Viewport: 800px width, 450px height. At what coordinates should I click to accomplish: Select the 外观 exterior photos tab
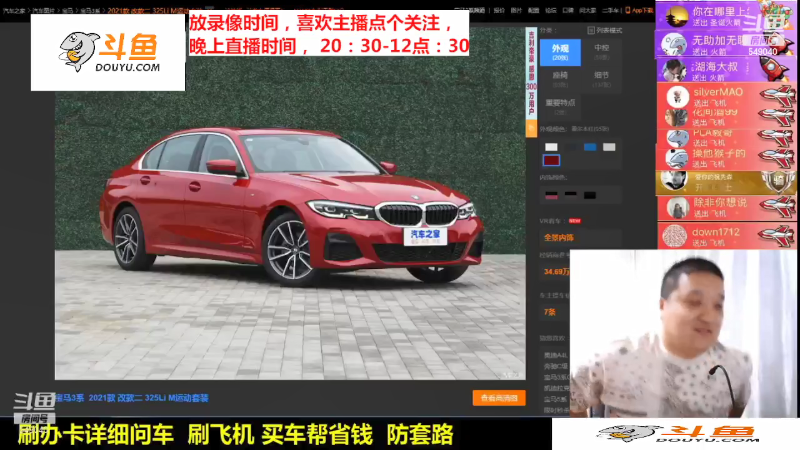pyautogui.click(x=560, y=52)
